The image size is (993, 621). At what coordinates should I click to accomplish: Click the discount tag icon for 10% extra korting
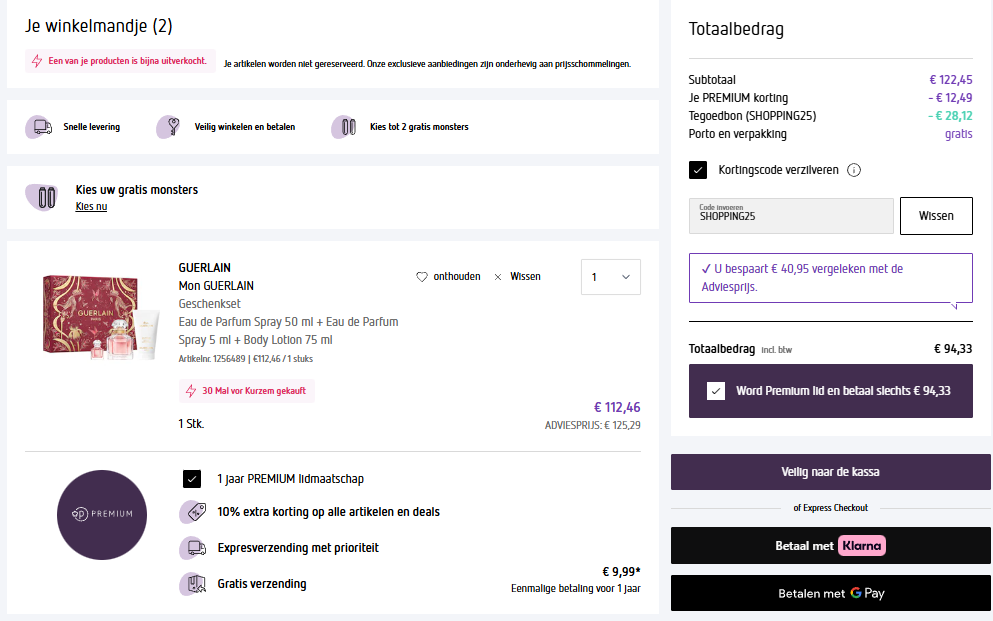(x=192, y=512)
